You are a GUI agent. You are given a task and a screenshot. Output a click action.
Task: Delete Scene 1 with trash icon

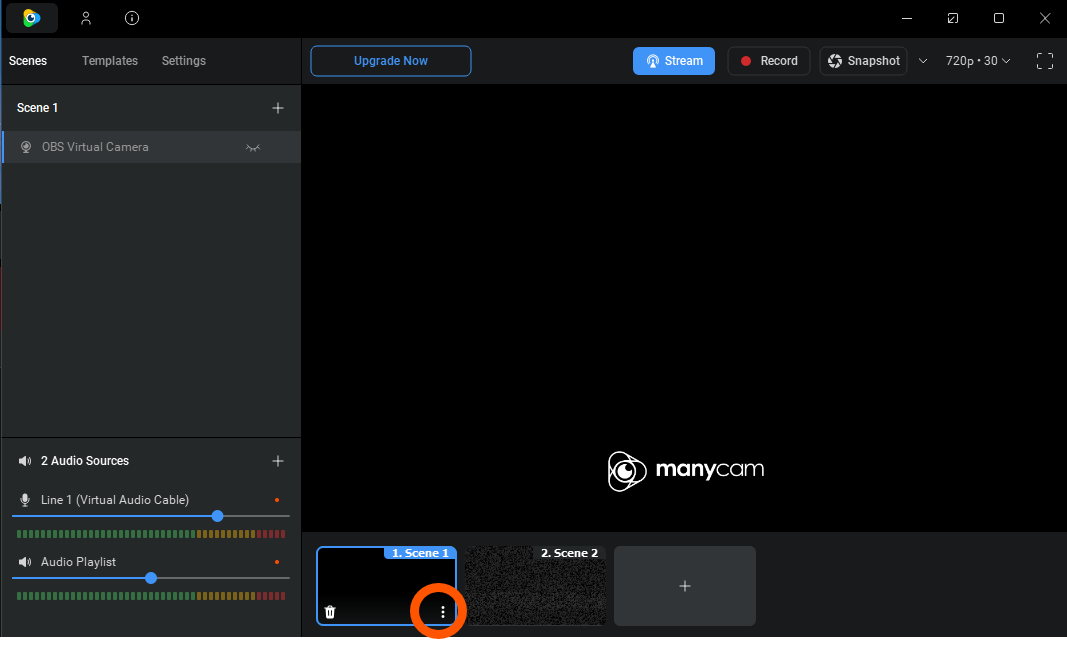coord(330,612)
